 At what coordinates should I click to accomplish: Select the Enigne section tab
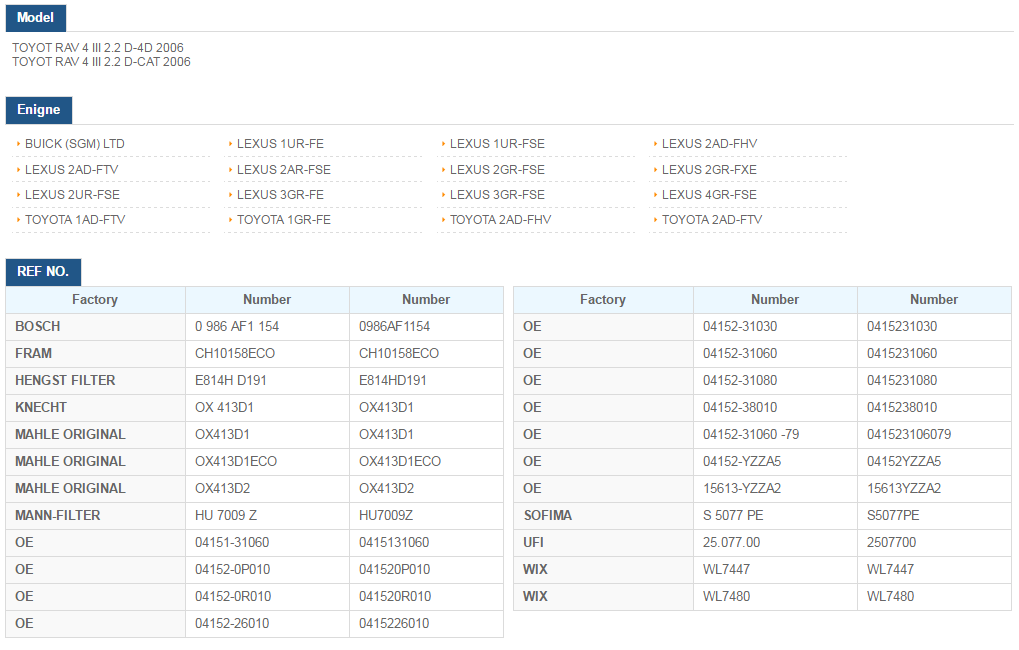39,110
